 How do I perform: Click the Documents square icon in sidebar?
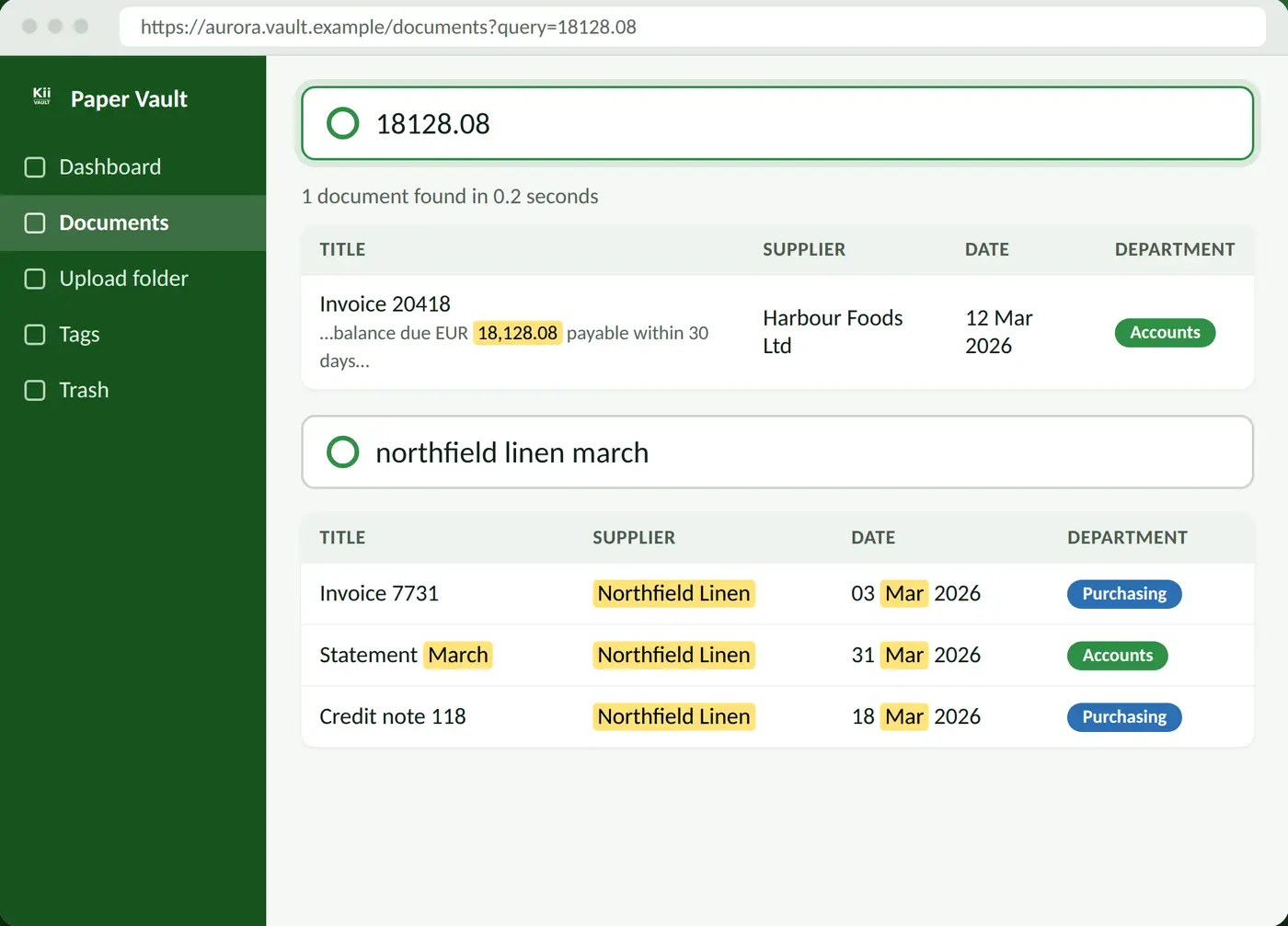(35, 223)
